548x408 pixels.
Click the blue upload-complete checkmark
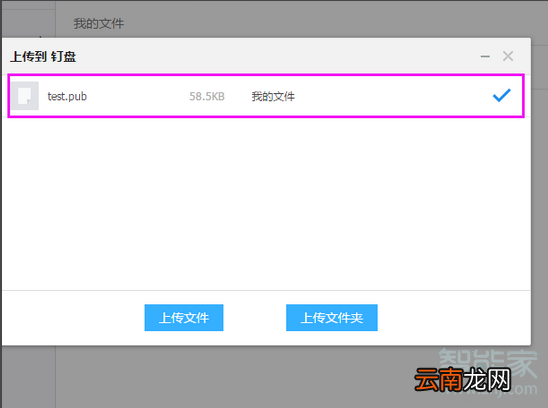pyautogui.click(x=502, y=95)
